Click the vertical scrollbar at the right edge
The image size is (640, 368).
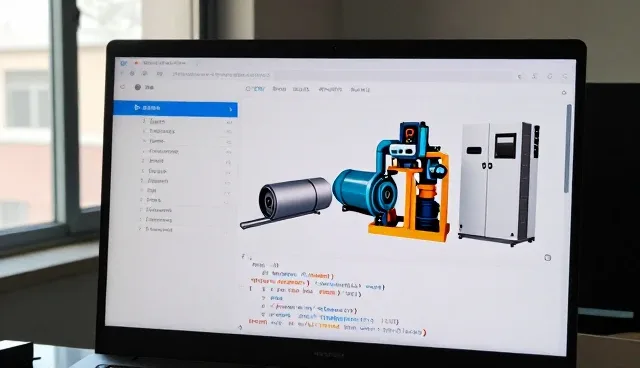pyautogui.click(x=569, y=149)
